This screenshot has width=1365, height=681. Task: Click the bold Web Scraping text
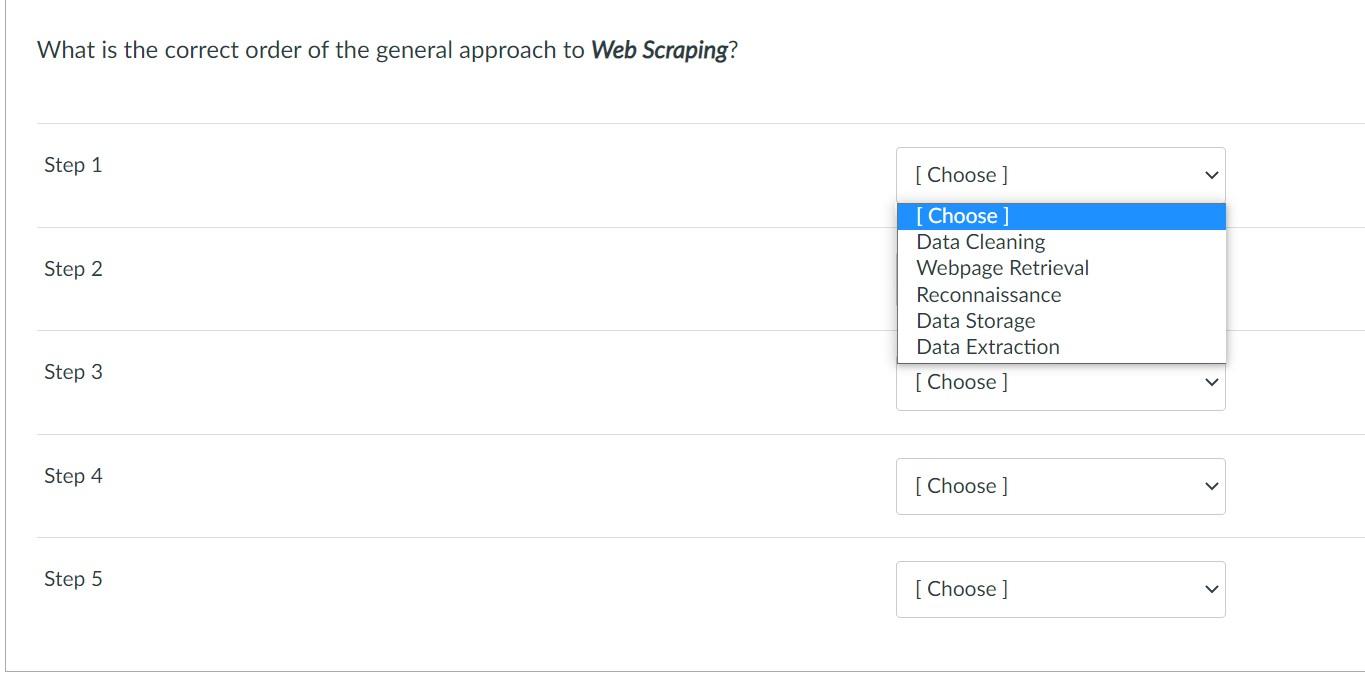pos(659,51)
